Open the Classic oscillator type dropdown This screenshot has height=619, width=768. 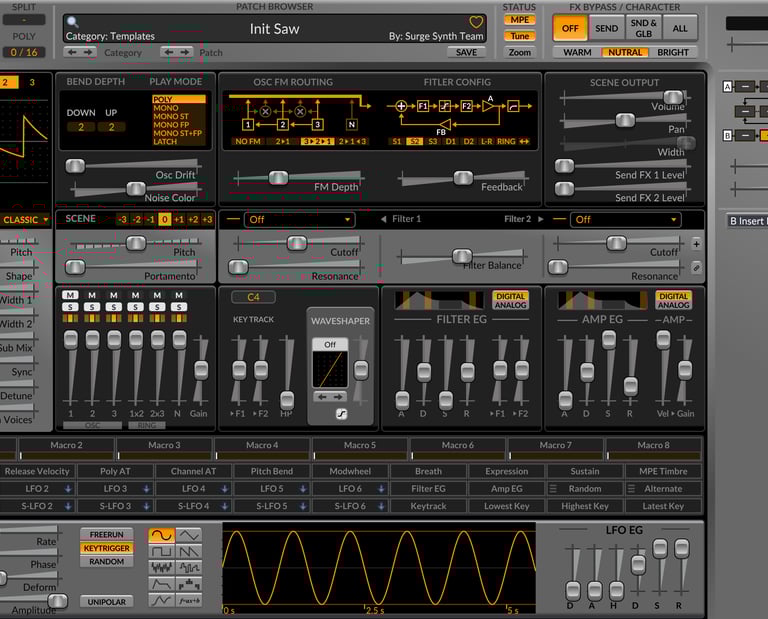[25, 219]
